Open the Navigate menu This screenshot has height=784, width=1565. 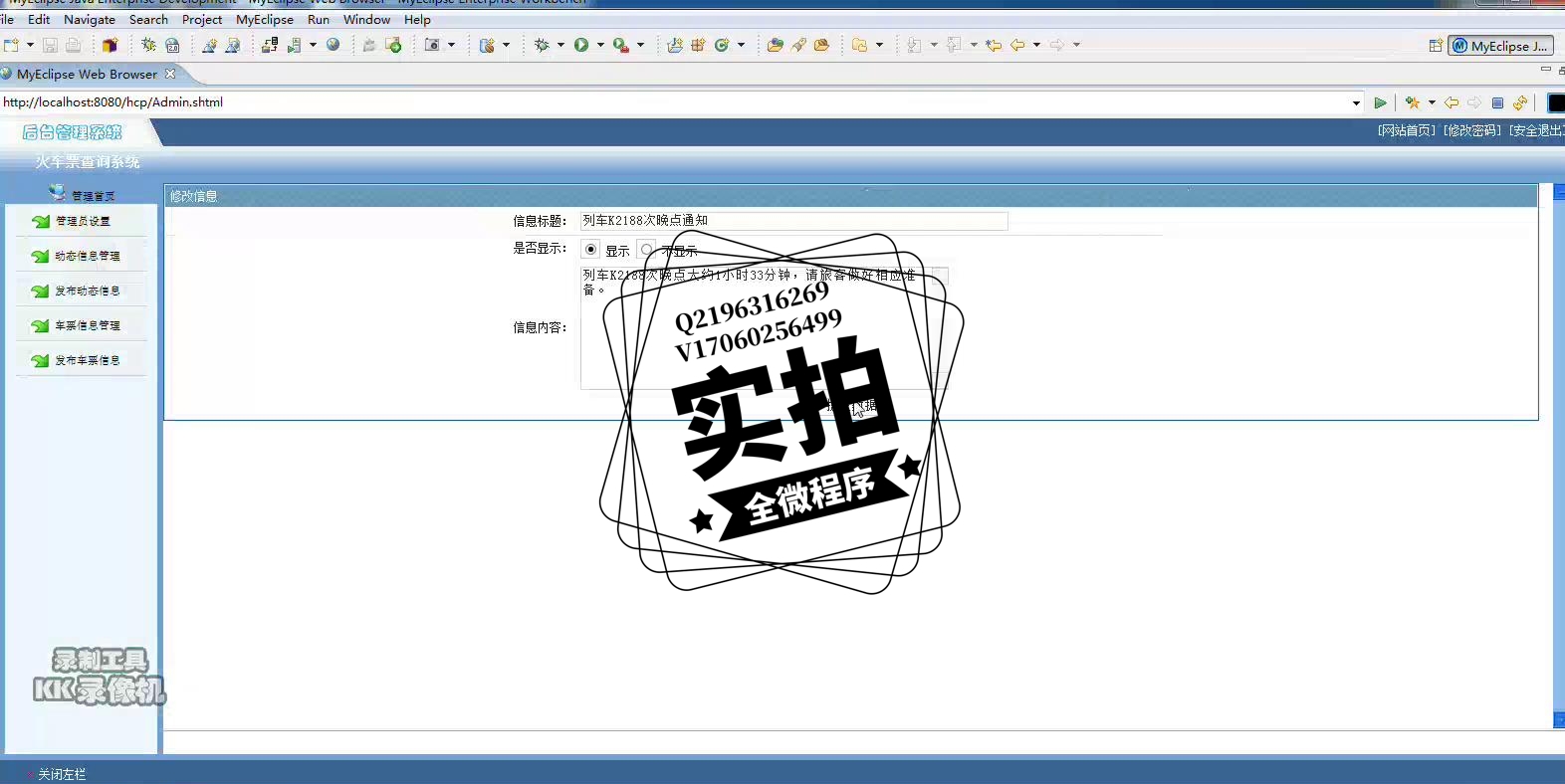90,19
